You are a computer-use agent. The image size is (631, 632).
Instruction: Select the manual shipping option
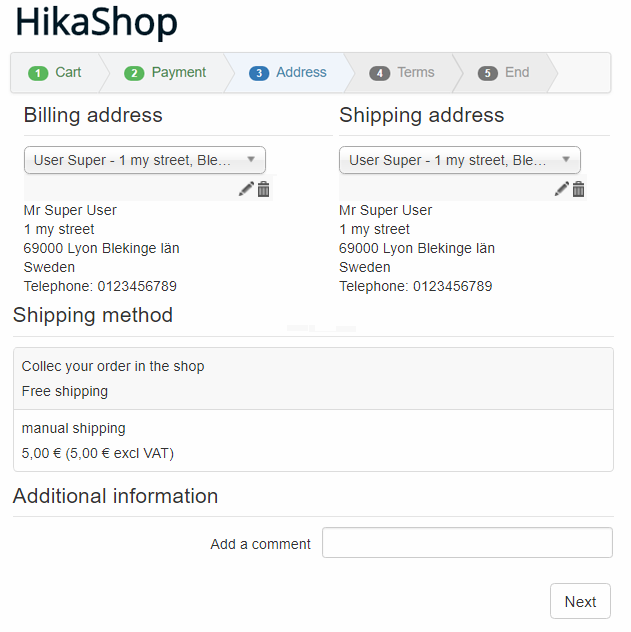click(313, 441)
